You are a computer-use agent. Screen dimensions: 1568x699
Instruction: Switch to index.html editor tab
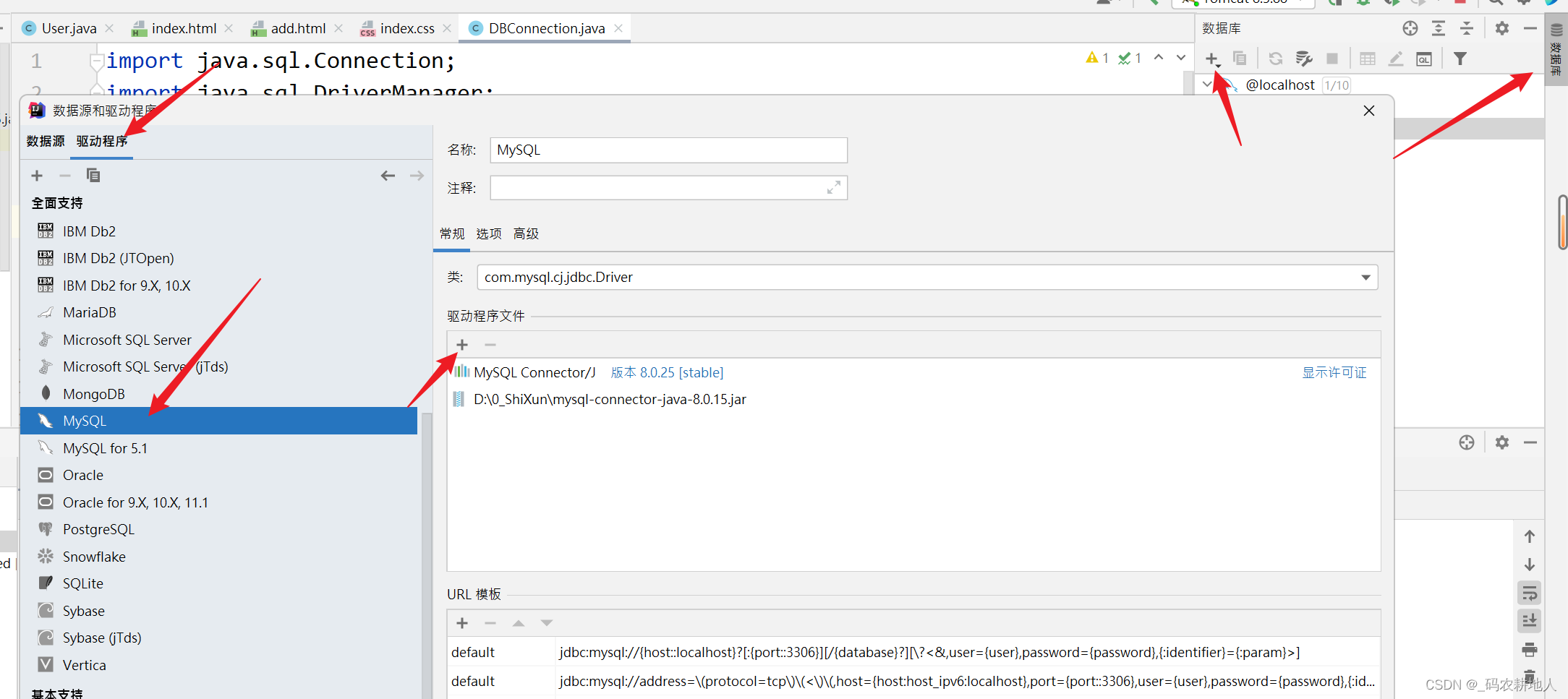[184, 28]
